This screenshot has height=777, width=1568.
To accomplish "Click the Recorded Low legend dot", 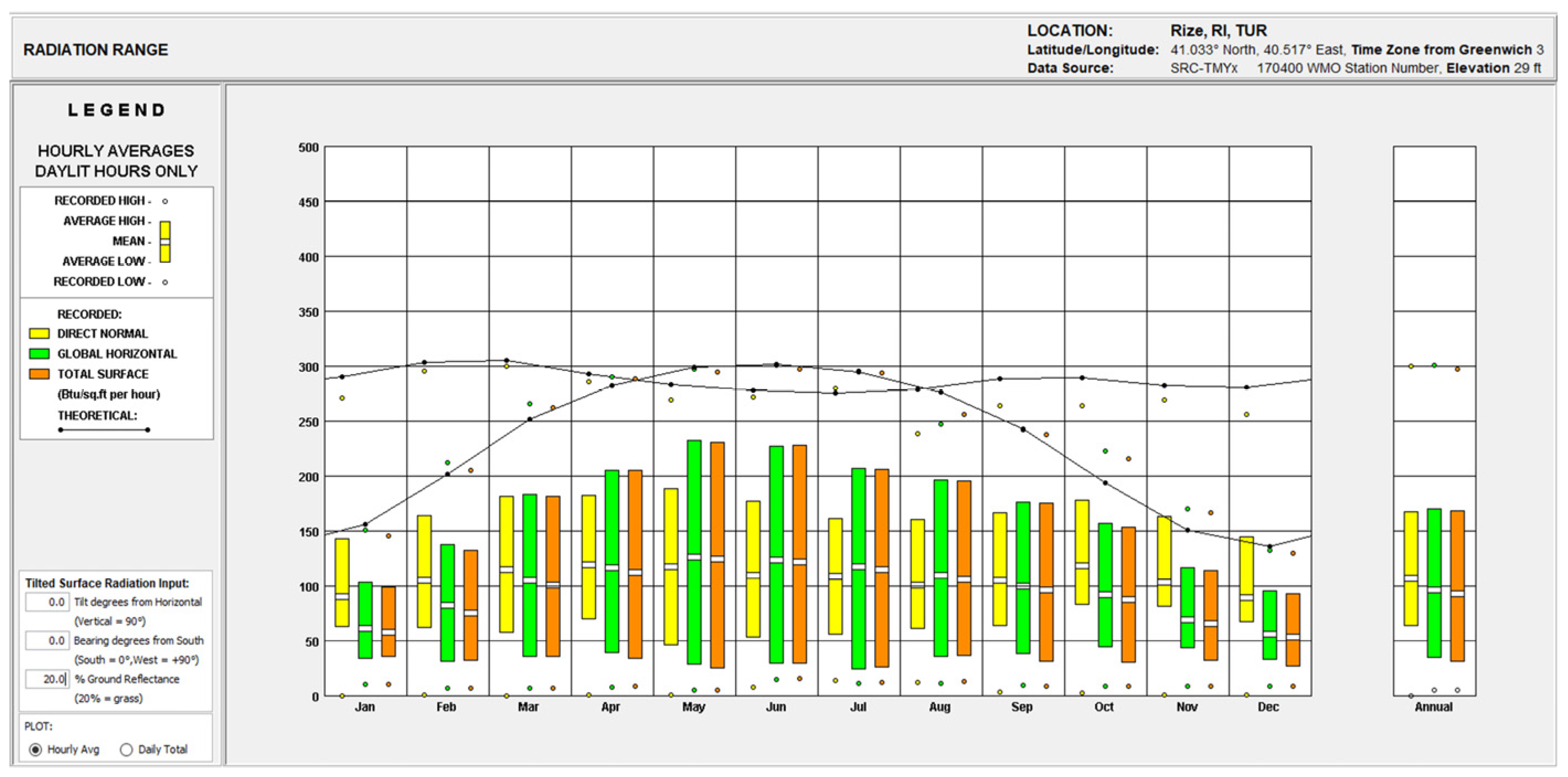I will pos(165,281).
